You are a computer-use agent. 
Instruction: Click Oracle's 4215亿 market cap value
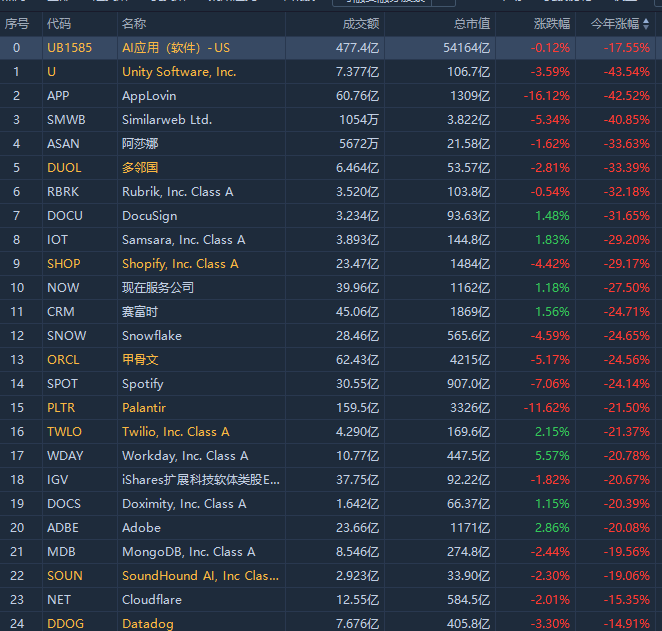coord(470,360)
